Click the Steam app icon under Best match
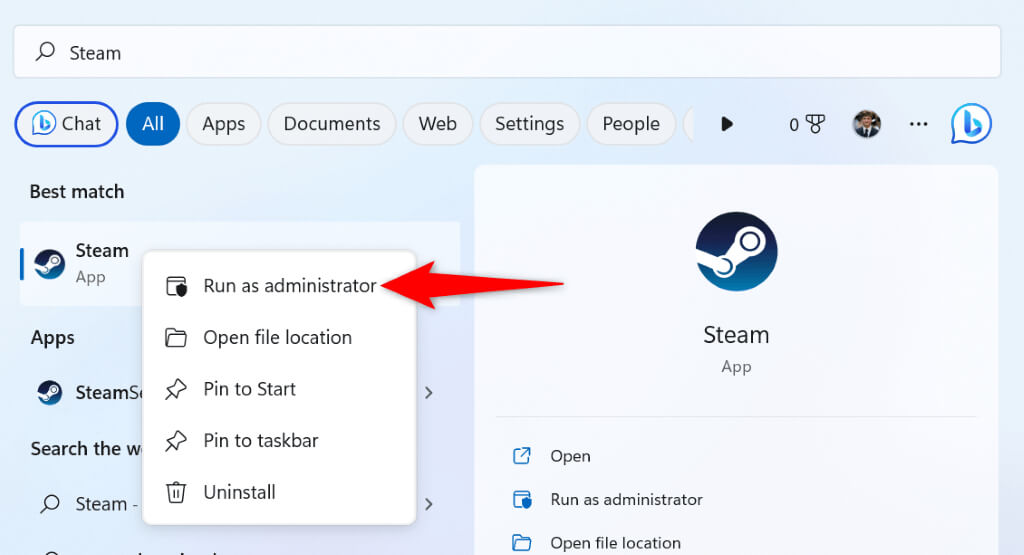Image resolution: width=1024 pixels, height=555 pixels. pyautogui.click(x=50, y=263)
